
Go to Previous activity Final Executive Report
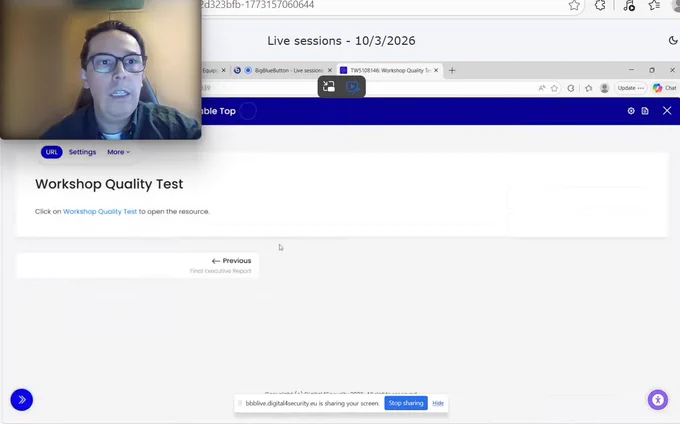tap(137, 265)
